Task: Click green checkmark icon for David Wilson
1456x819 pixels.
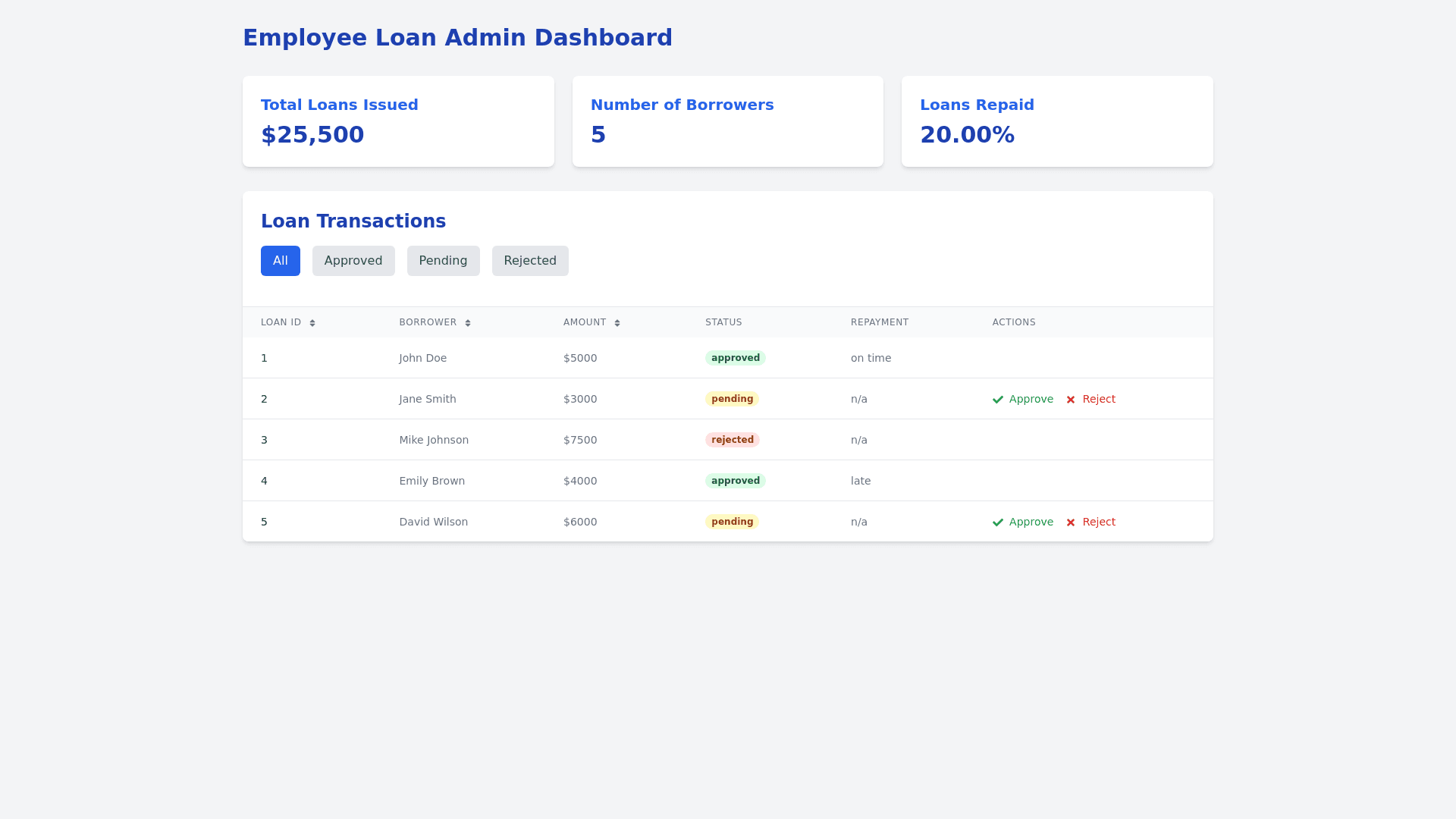Action: [x=998, y=522]
